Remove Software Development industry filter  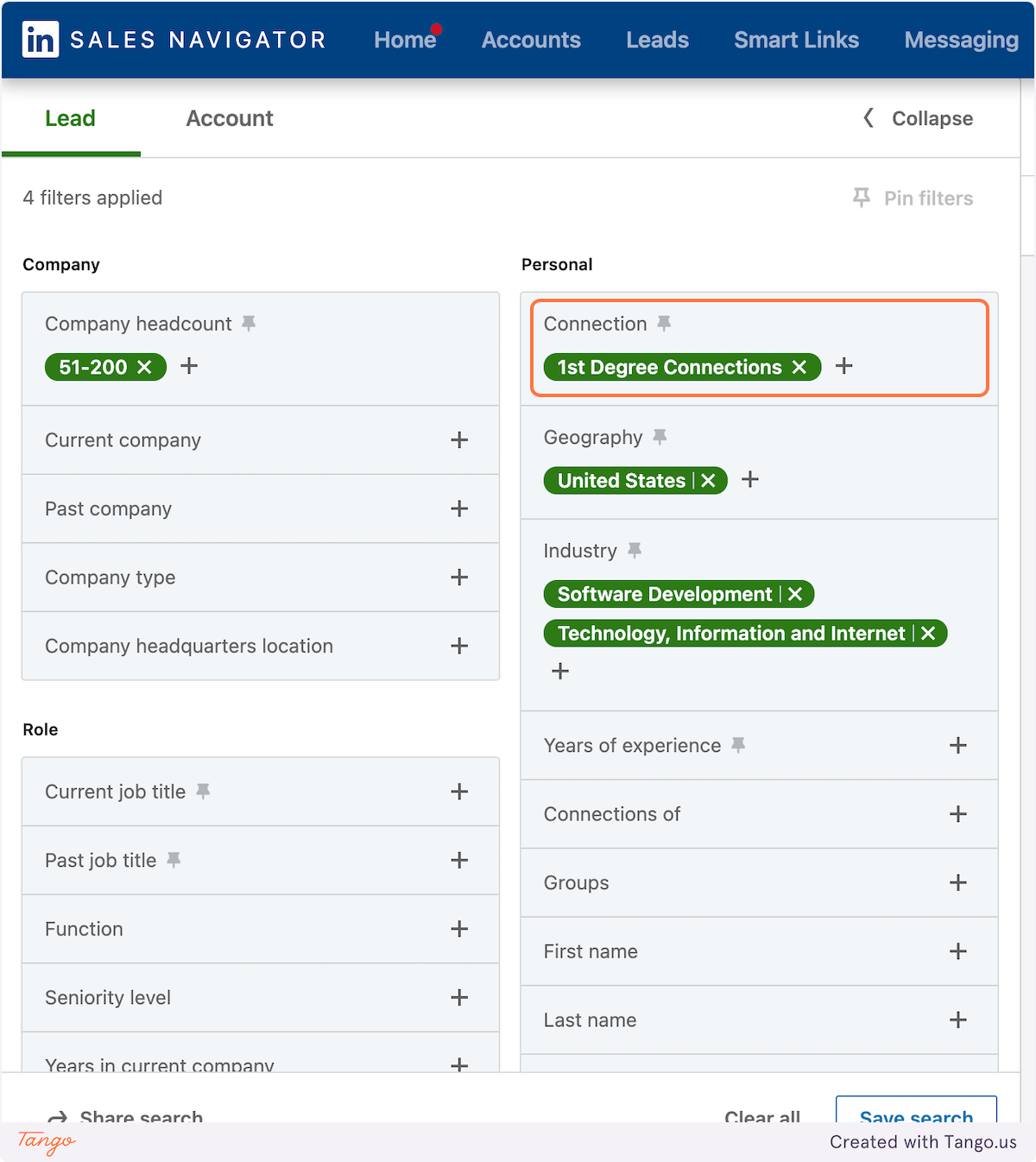coord(795,594)
